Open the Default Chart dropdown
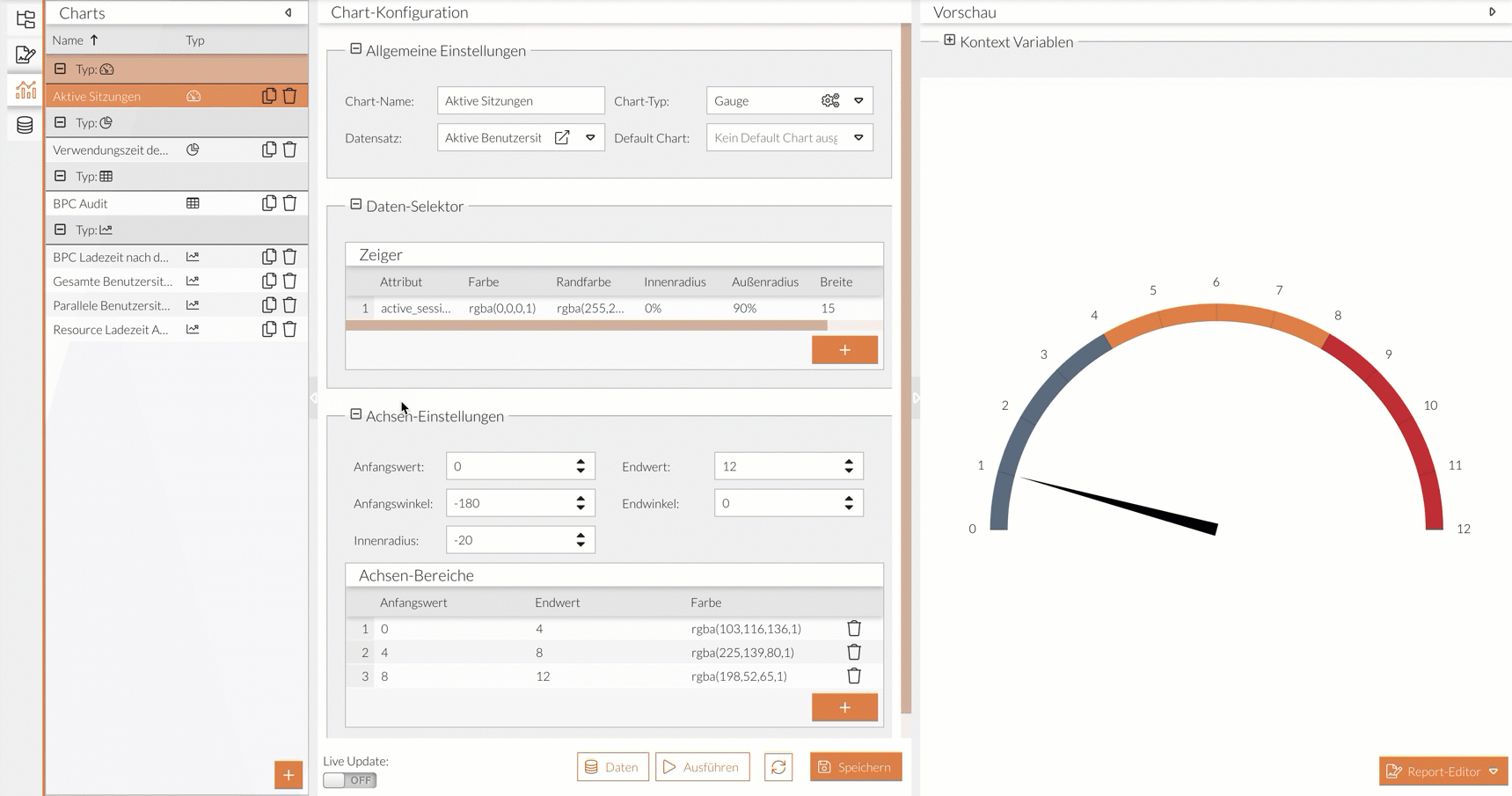Viewport: 1512px width, 796px height. coord(858,138)
